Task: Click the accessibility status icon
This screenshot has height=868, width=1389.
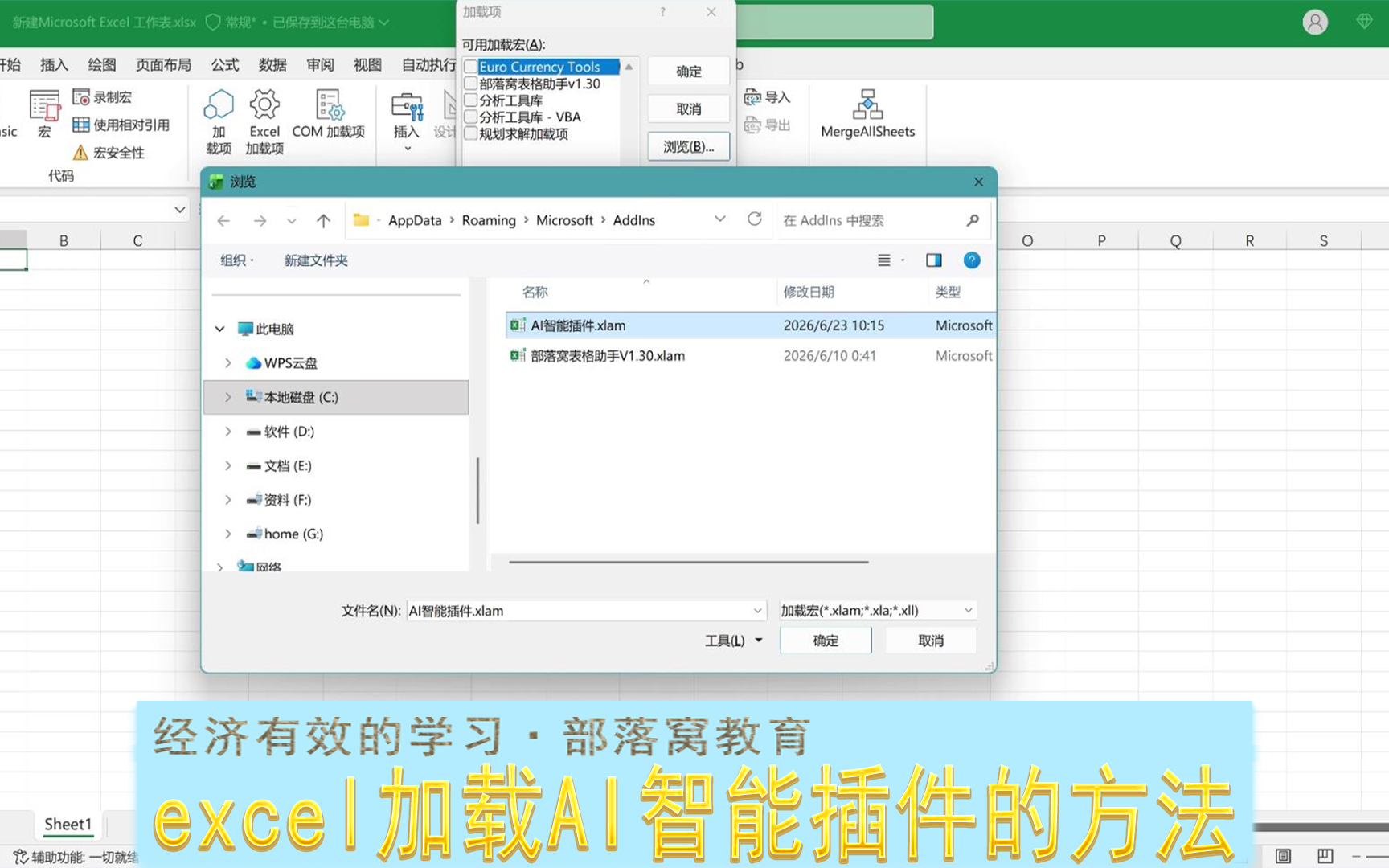Action: point(21,857)
